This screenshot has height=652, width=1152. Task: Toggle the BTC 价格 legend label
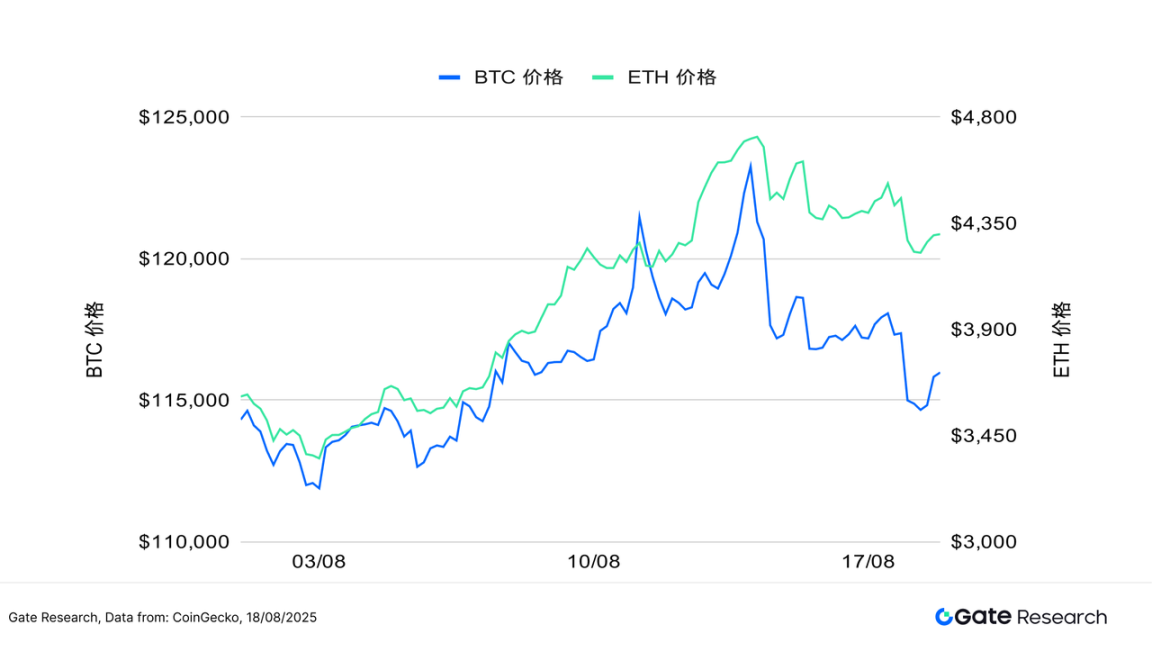518,77
